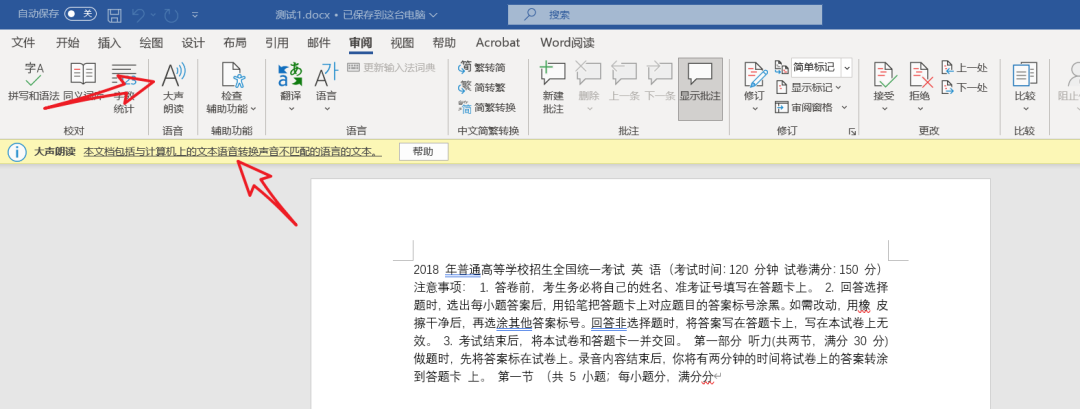Expand the arrow under 接受
The width and height of the screenshot is (1080, 409).
(x=884, y=109)
